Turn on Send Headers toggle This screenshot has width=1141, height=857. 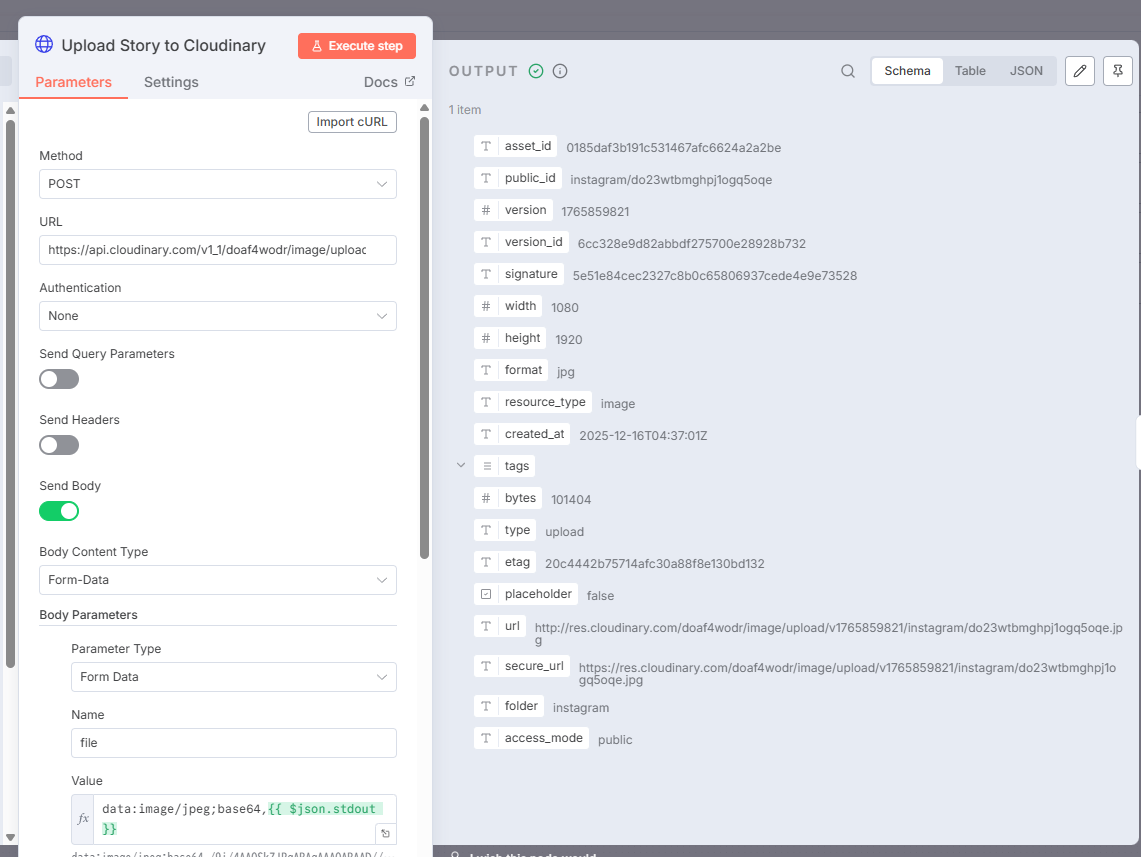tap(59, 445)
